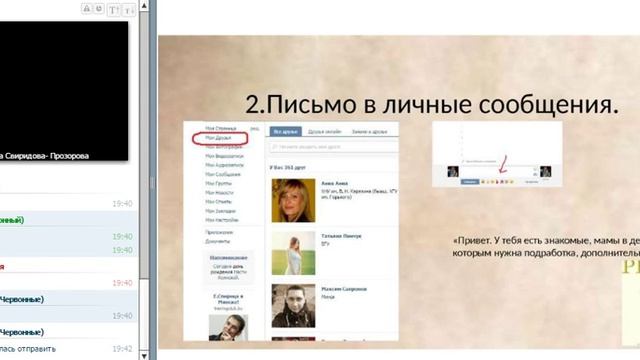Click the friends search input field
The height and width of the screenshot is (360, 640).
[334, 147]
